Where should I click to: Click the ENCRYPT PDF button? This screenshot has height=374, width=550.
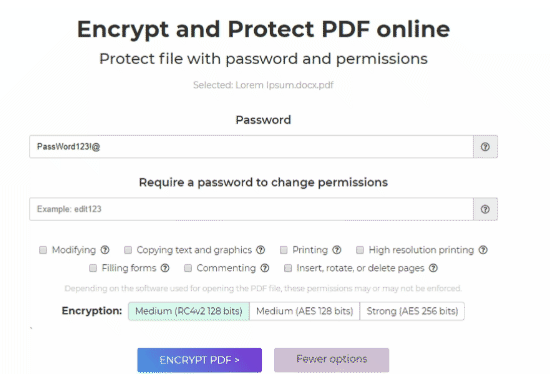tap(199, 360)
